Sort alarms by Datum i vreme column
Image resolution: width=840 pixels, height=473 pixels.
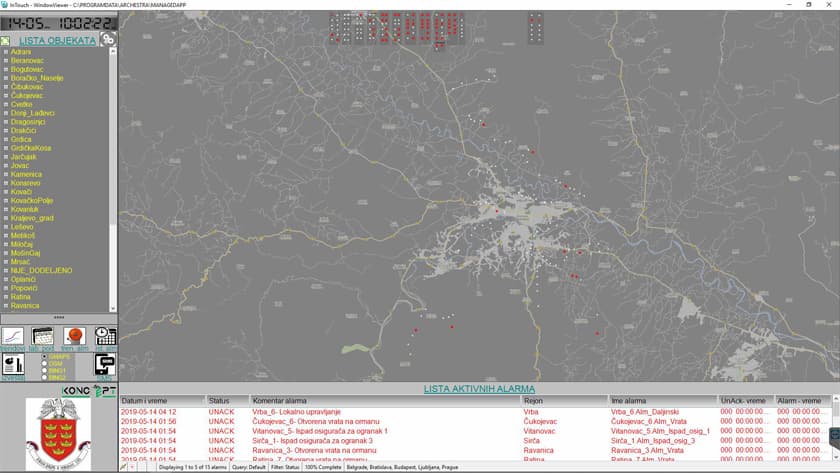tap(161, 400)
